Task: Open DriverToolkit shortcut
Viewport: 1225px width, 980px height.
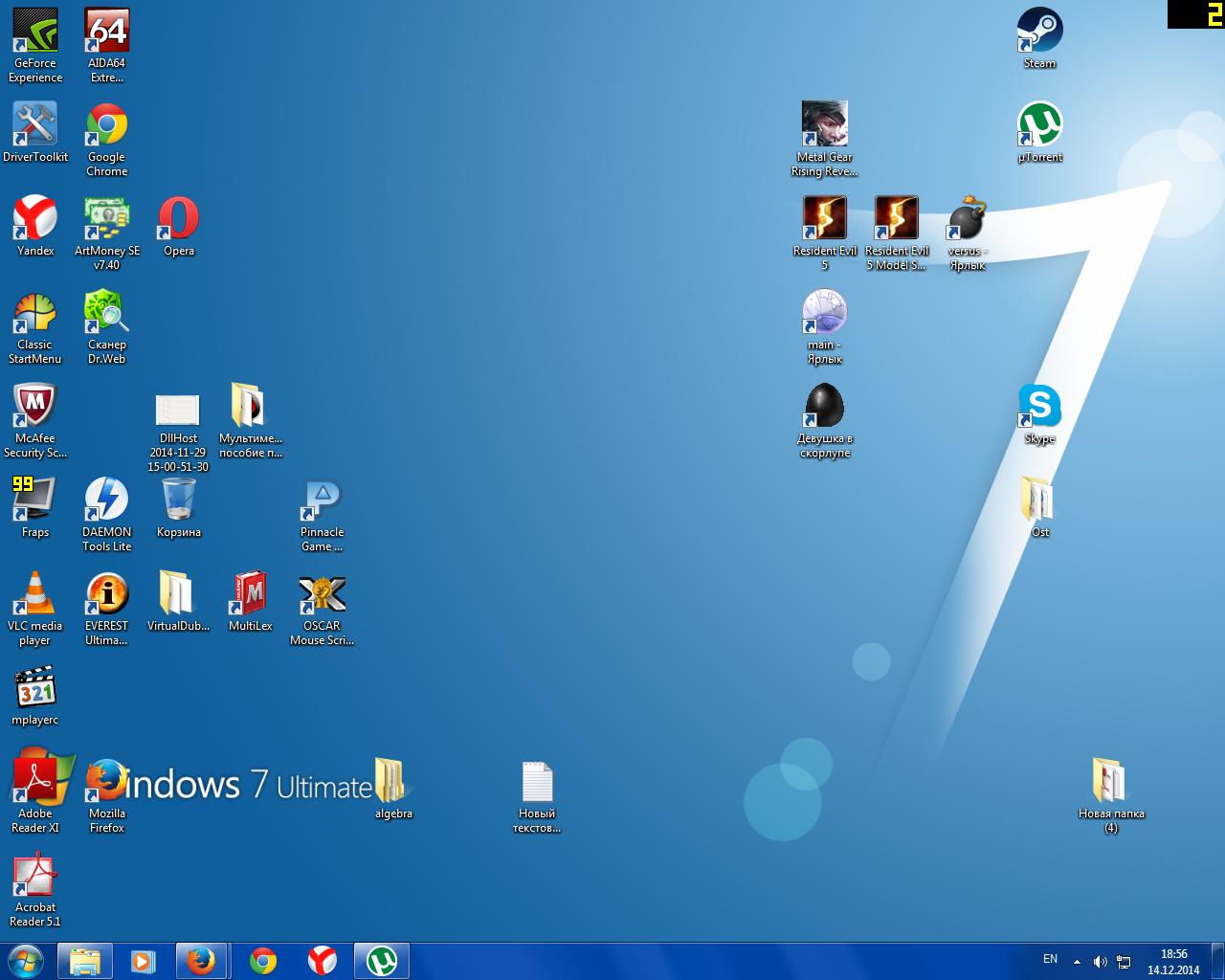Action: pos(35,132)
